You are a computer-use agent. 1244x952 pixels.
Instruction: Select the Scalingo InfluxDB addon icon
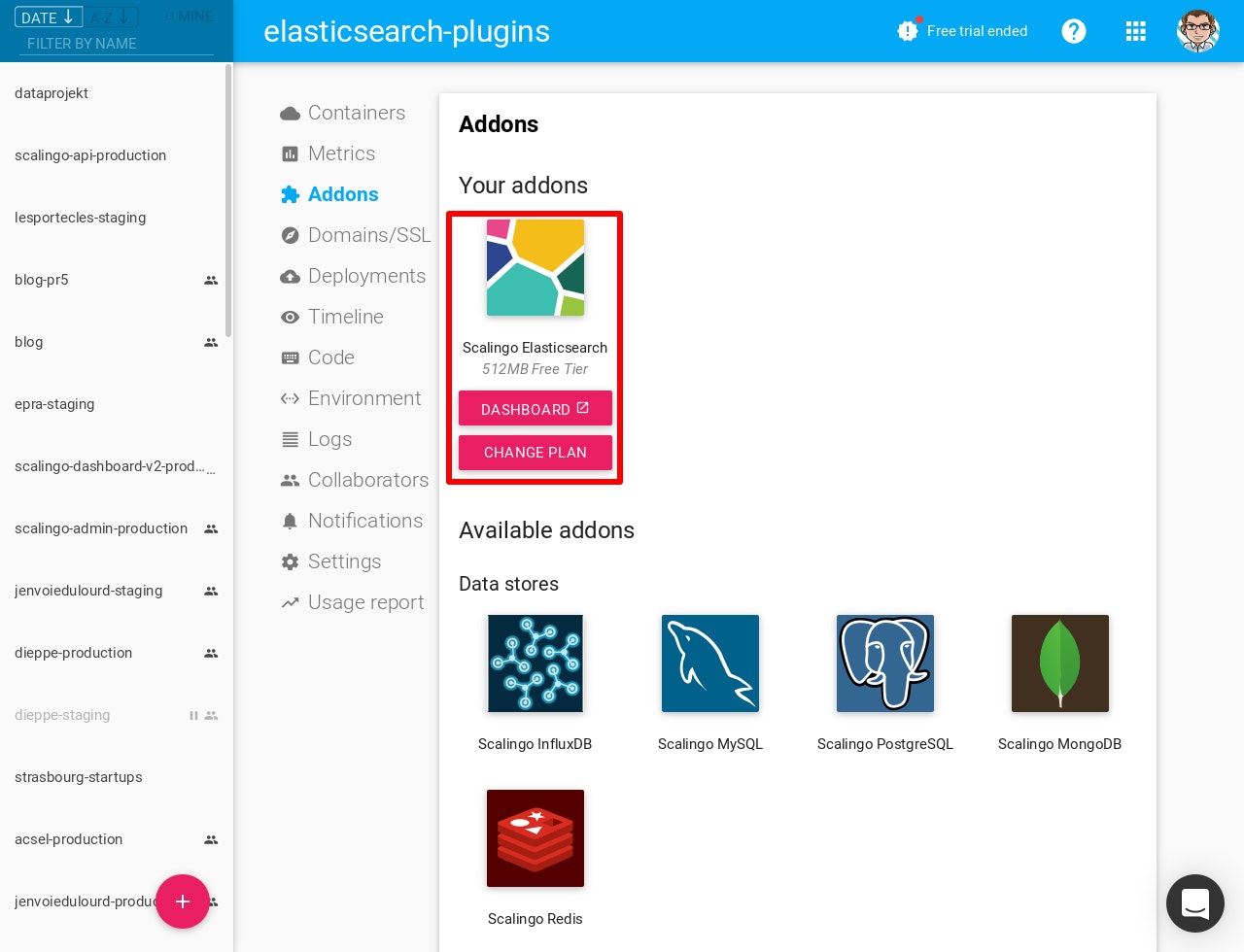pyautogui.click(x=536, y=663)
